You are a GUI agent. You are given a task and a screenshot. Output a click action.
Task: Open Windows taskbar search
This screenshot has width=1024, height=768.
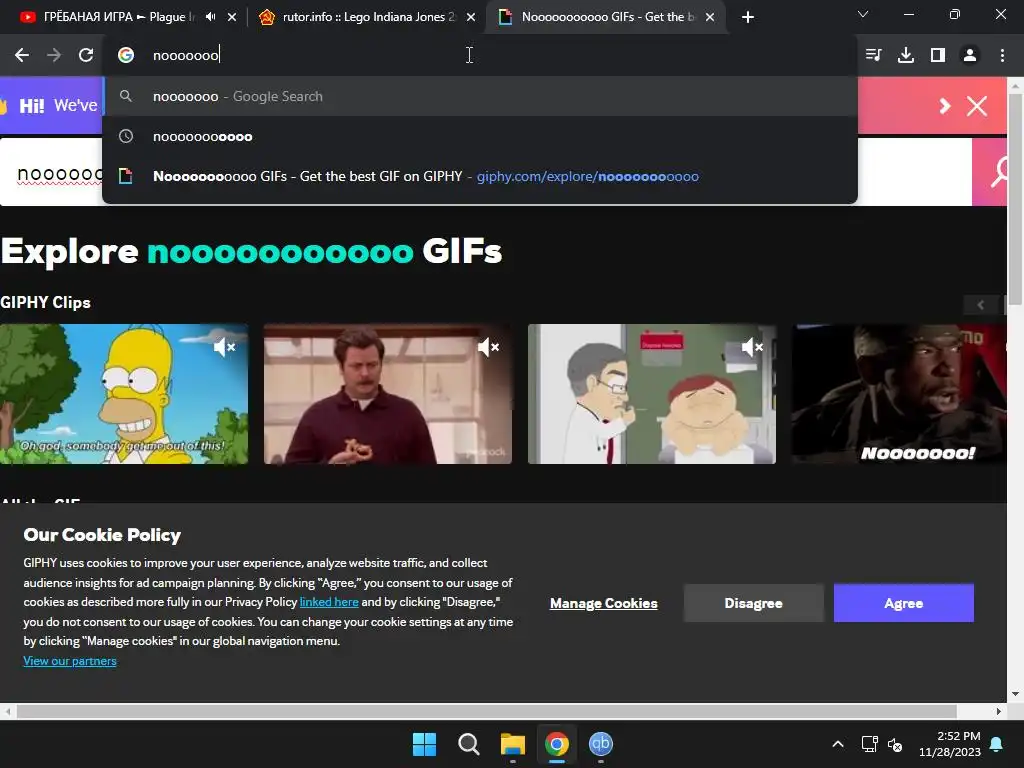pos(468,744)
